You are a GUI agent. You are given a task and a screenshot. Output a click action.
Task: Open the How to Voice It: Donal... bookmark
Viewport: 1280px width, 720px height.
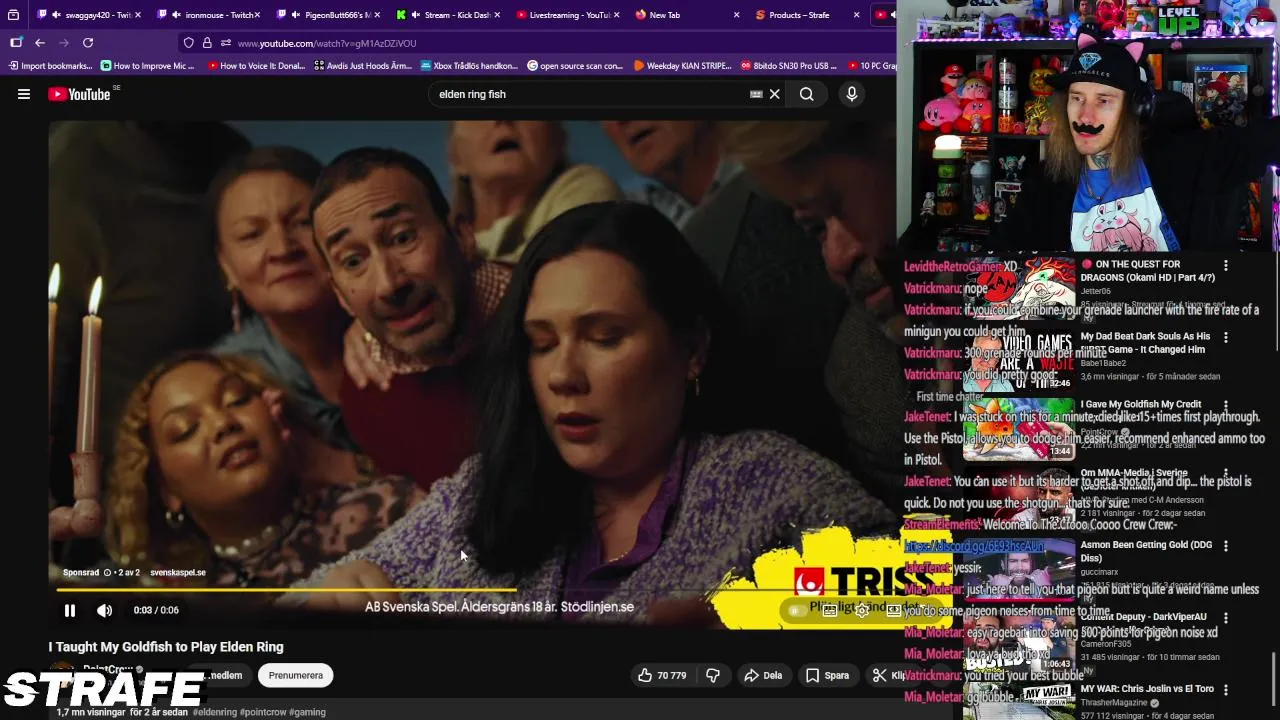point(256,66)
